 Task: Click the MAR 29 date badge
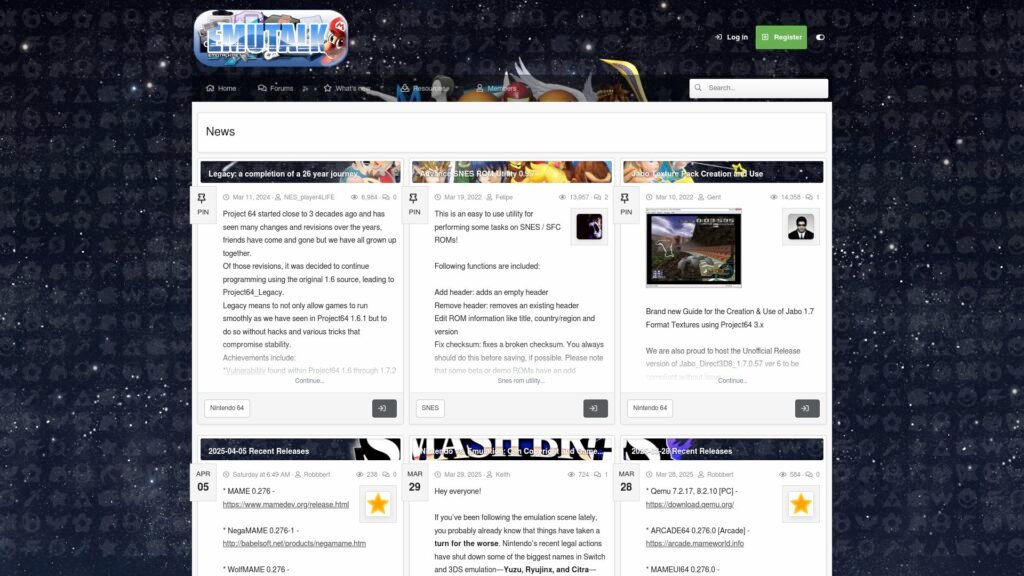414,481
